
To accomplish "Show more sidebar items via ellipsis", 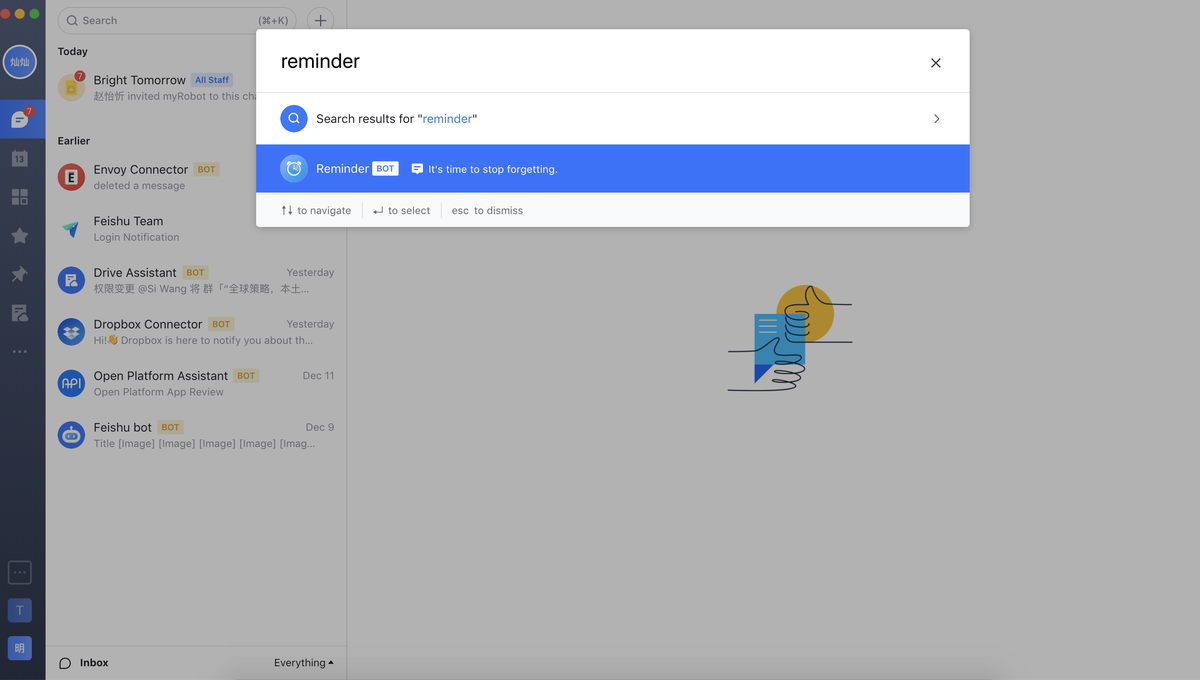I will point(20,352).
